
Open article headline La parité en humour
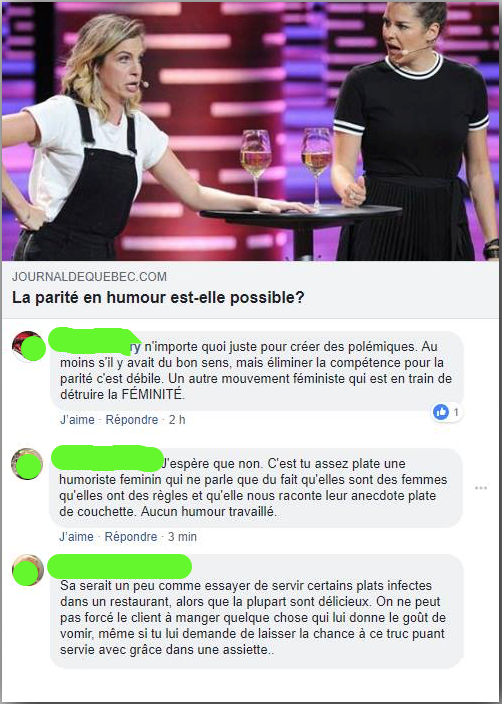[x=158, y=297]
